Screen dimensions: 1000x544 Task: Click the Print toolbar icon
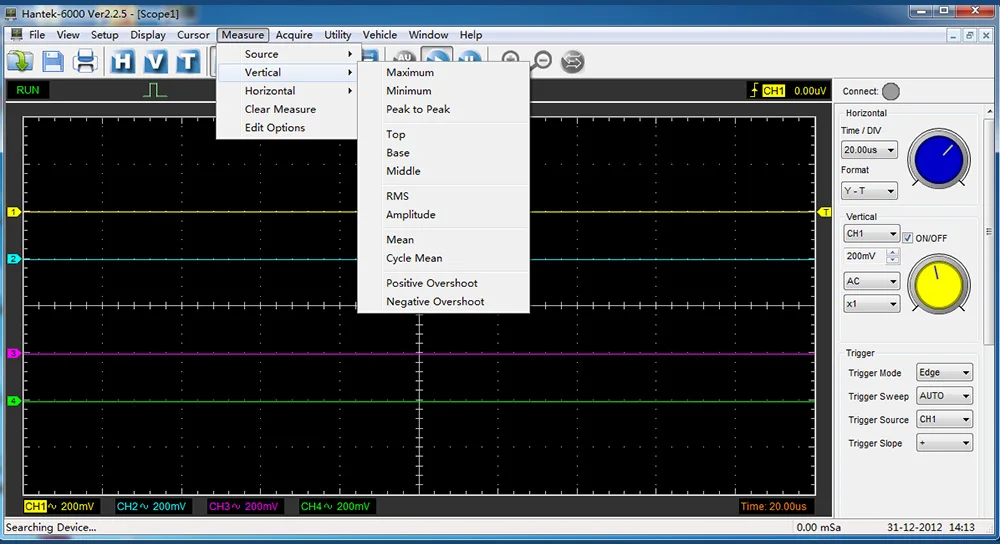click(x=85, y=61)
